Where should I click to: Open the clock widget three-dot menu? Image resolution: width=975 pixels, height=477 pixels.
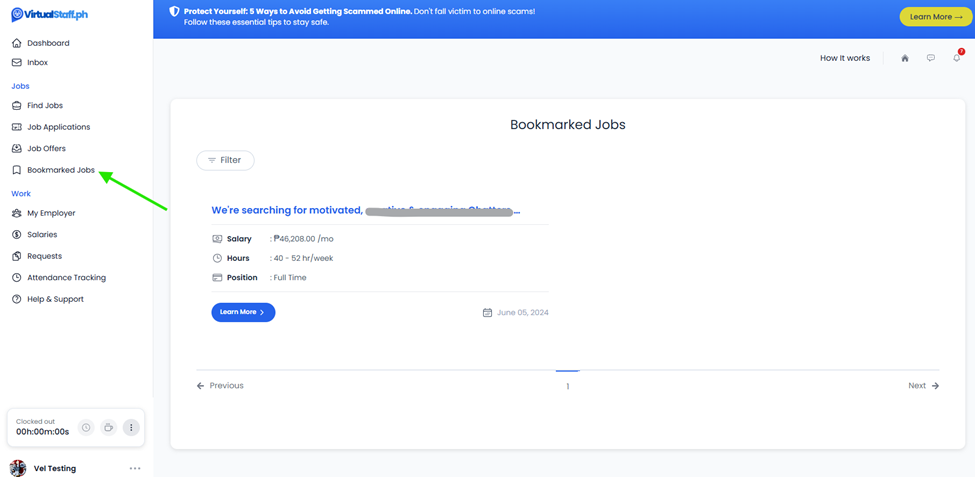(131, 427)
